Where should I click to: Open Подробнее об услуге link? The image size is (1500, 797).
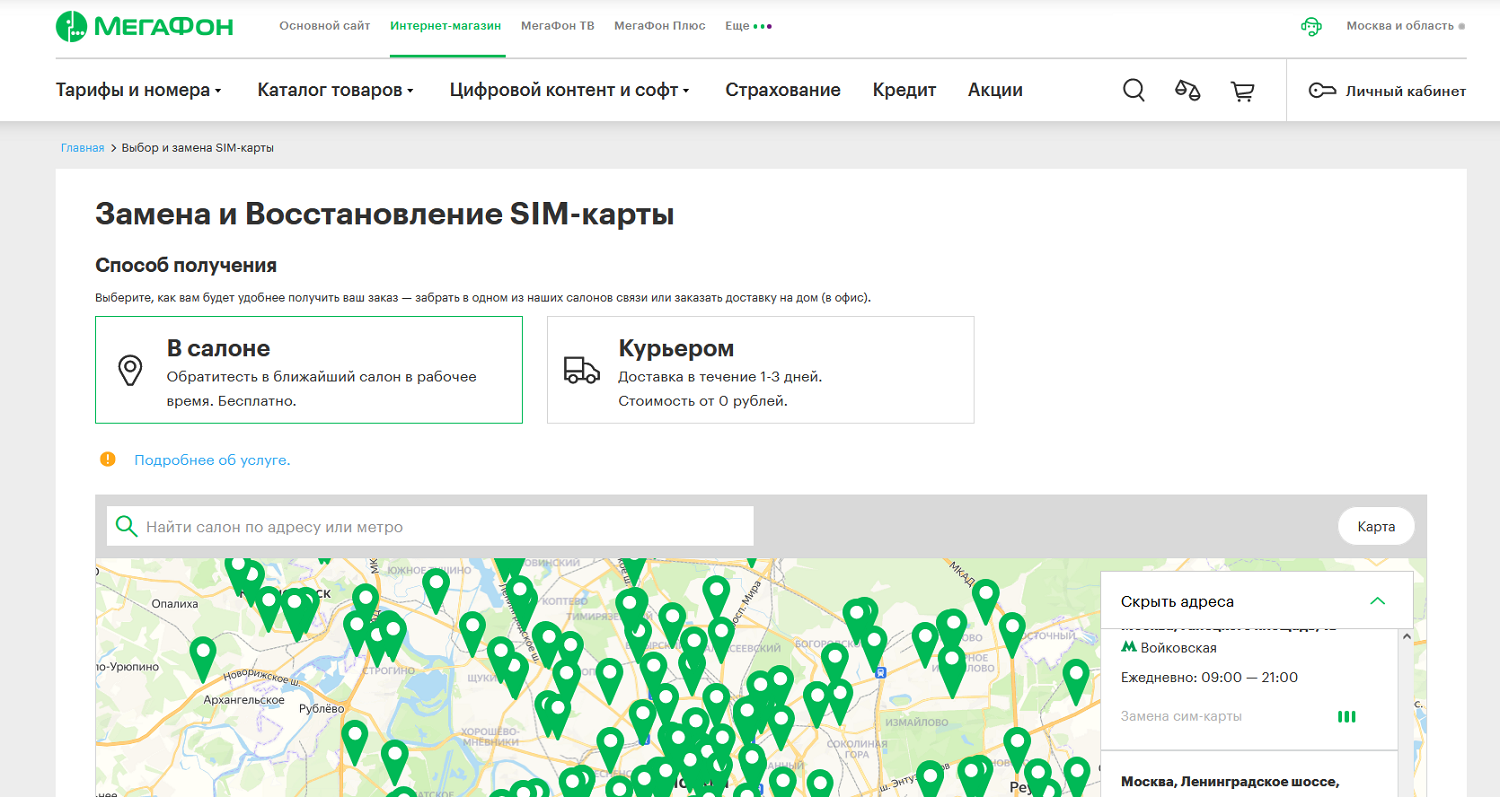tap(212, 460)
